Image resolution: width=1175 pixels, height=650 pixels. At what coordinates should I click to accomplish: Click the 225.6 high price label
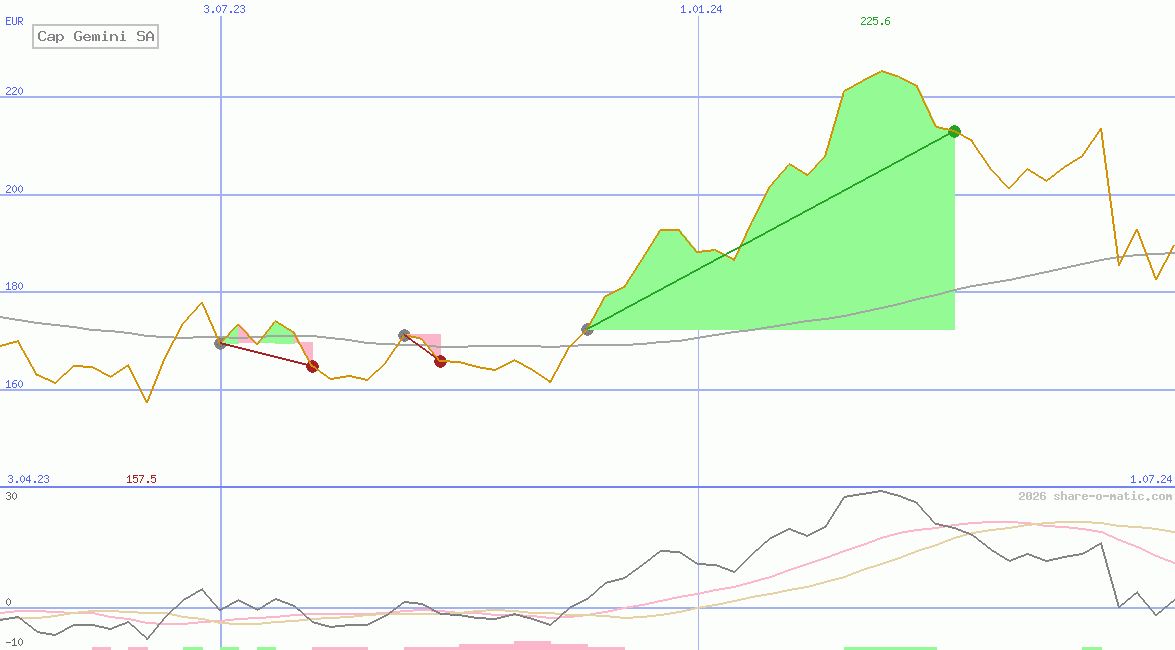875,21
